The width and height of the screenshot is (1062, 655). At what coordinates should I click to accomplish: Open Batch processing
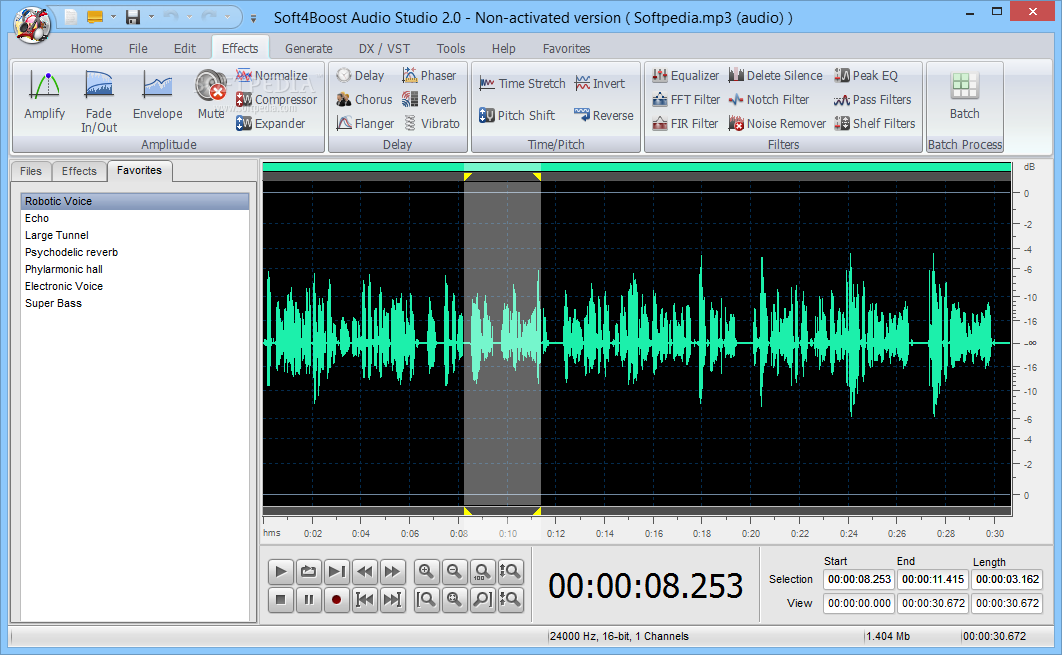point(964,97)
